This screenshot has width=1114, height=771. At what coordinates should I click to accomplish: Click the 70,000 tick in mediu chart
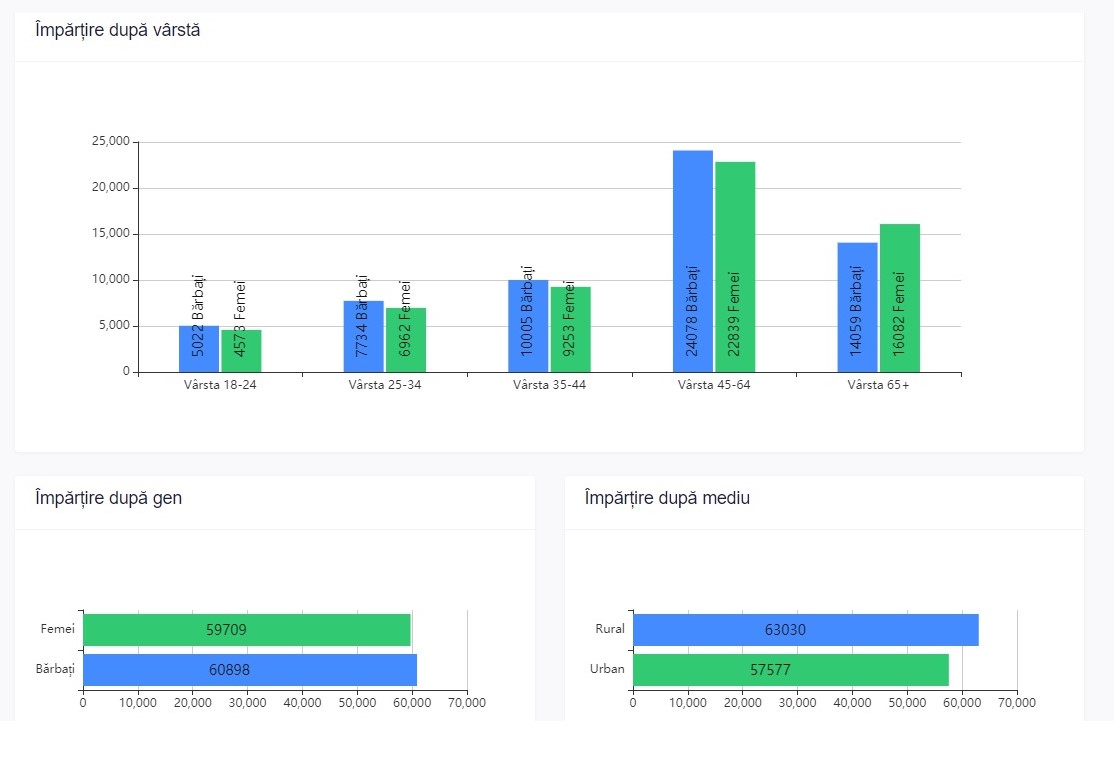click(x=1017, y=703)
